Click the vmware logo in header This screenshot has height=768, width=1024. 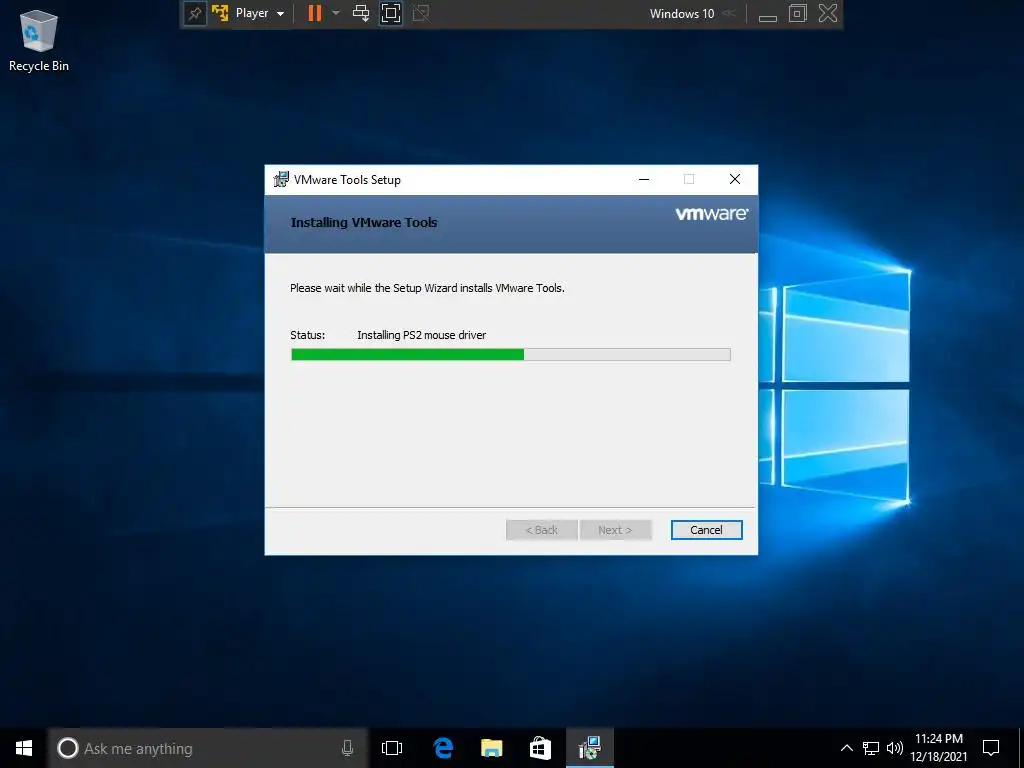(x=711, y=214)
